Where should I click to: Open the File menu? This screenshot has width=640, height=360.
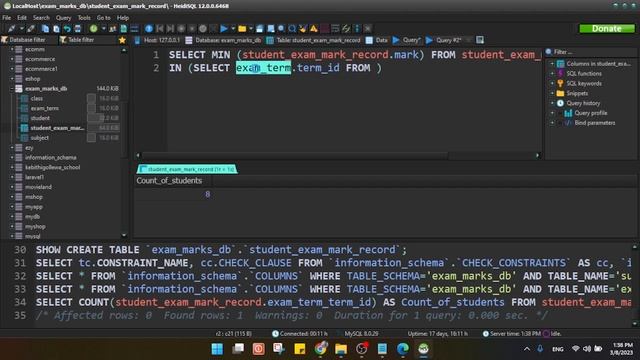[x=7, y=18]
